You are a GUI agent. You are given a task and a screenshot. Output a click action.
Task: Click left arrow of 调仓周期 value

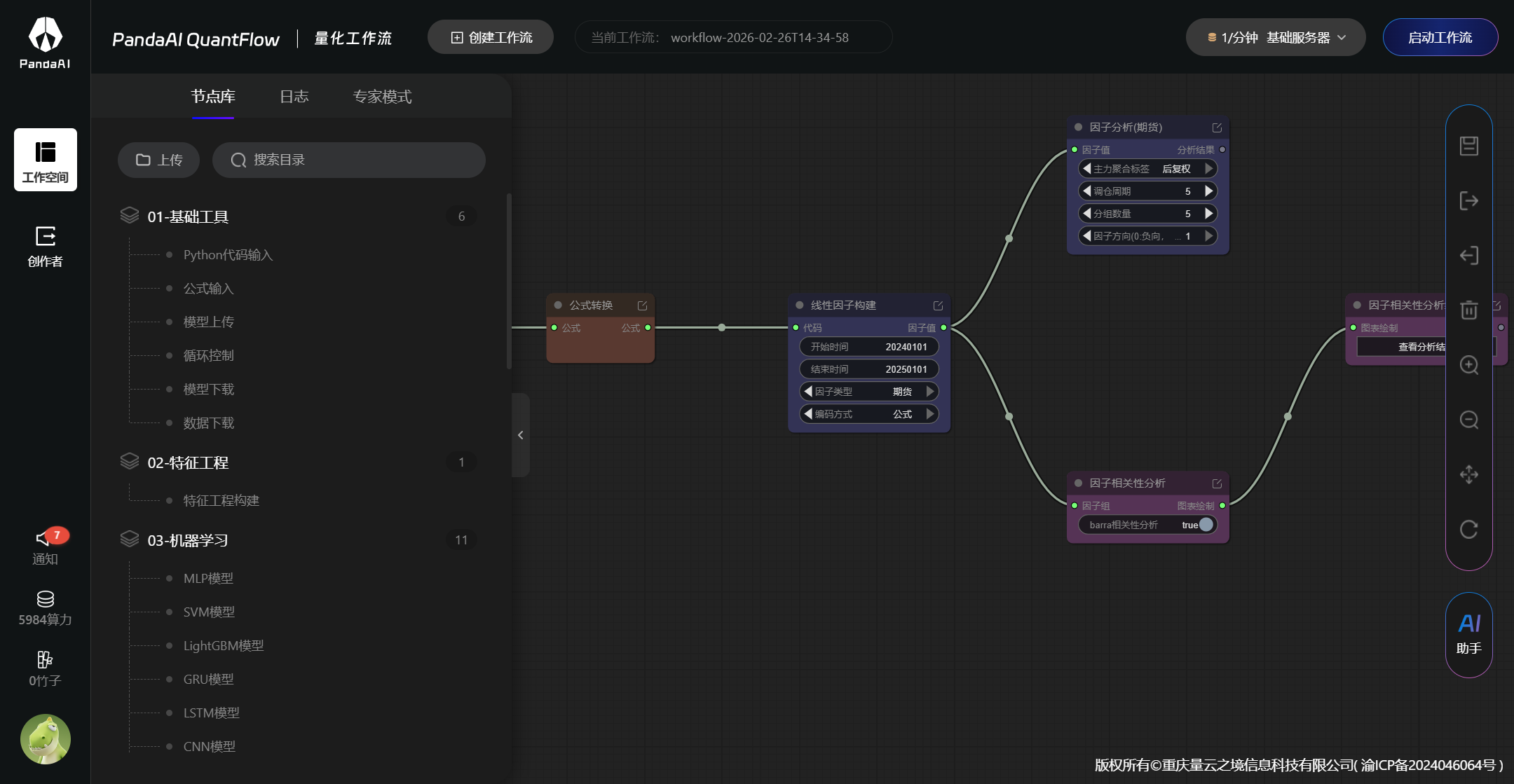click(1087, 191)
